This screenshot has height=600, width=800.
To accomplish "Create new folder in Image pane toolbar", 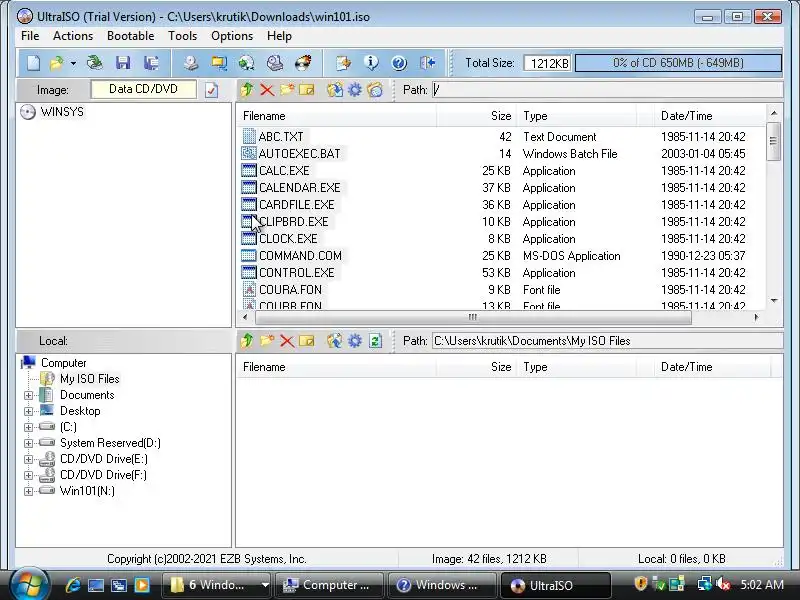I will (287, 90).
